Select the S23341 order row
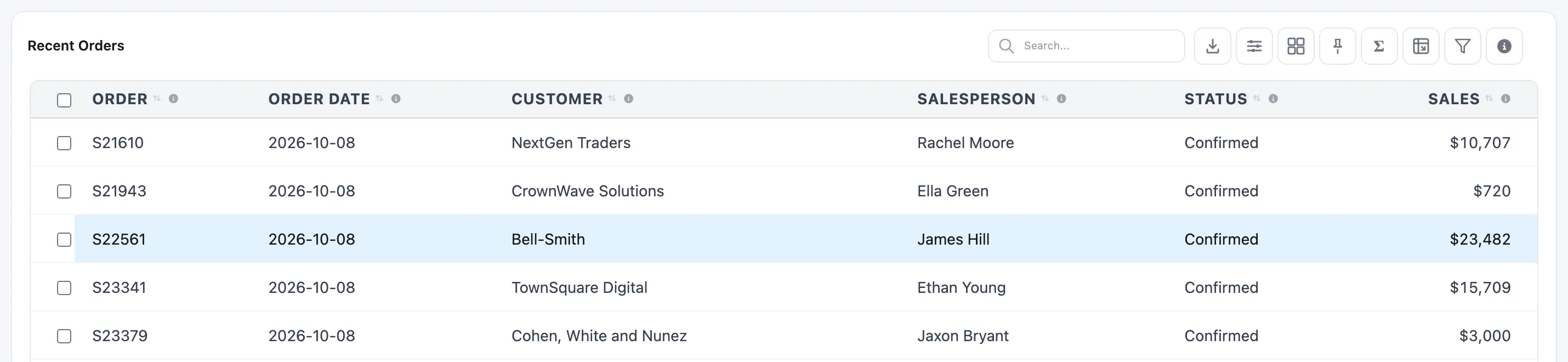 pyautogui.click(x=784, y=287)
